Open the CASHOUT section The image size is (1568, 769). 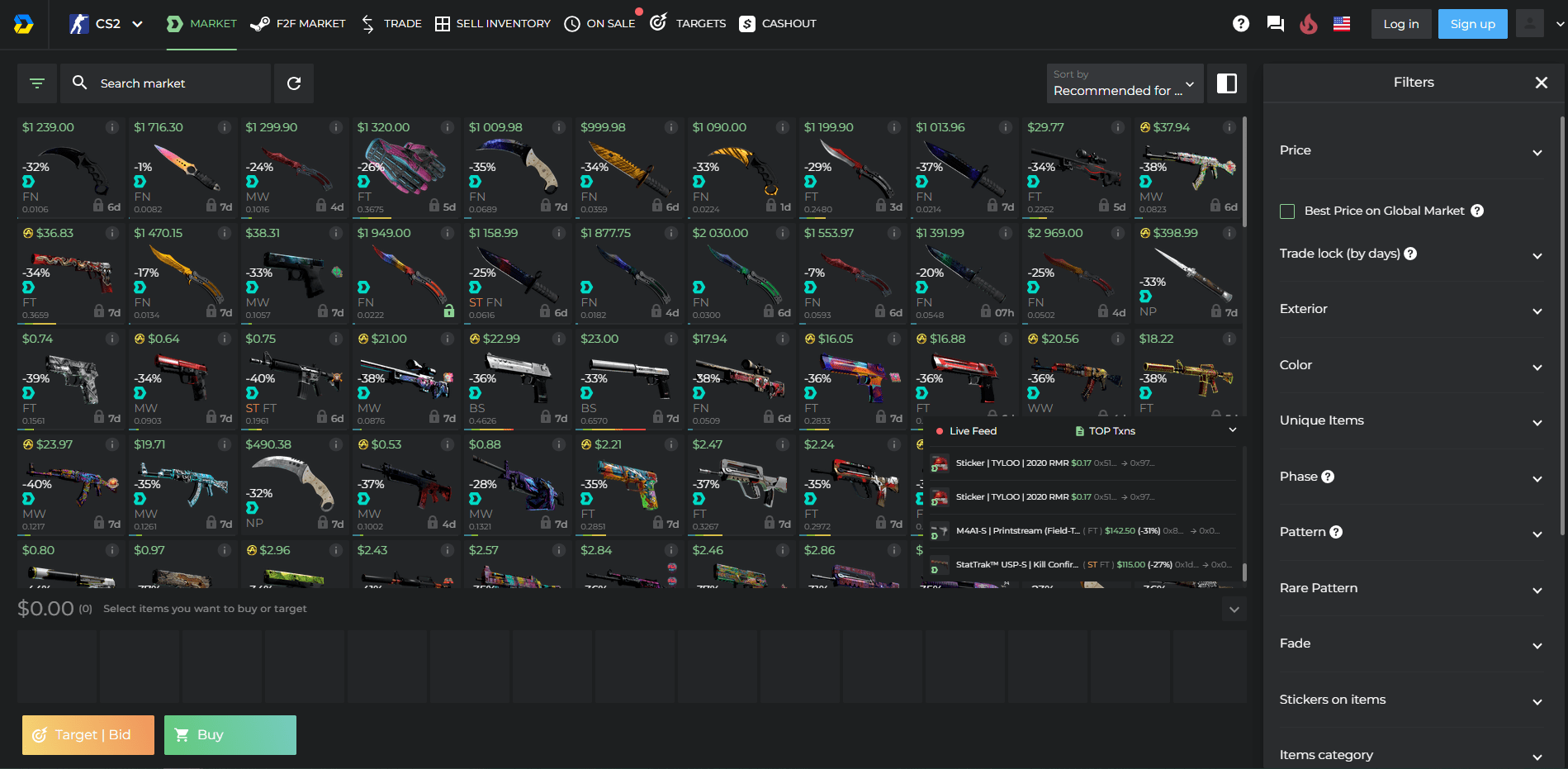point(778,24)
